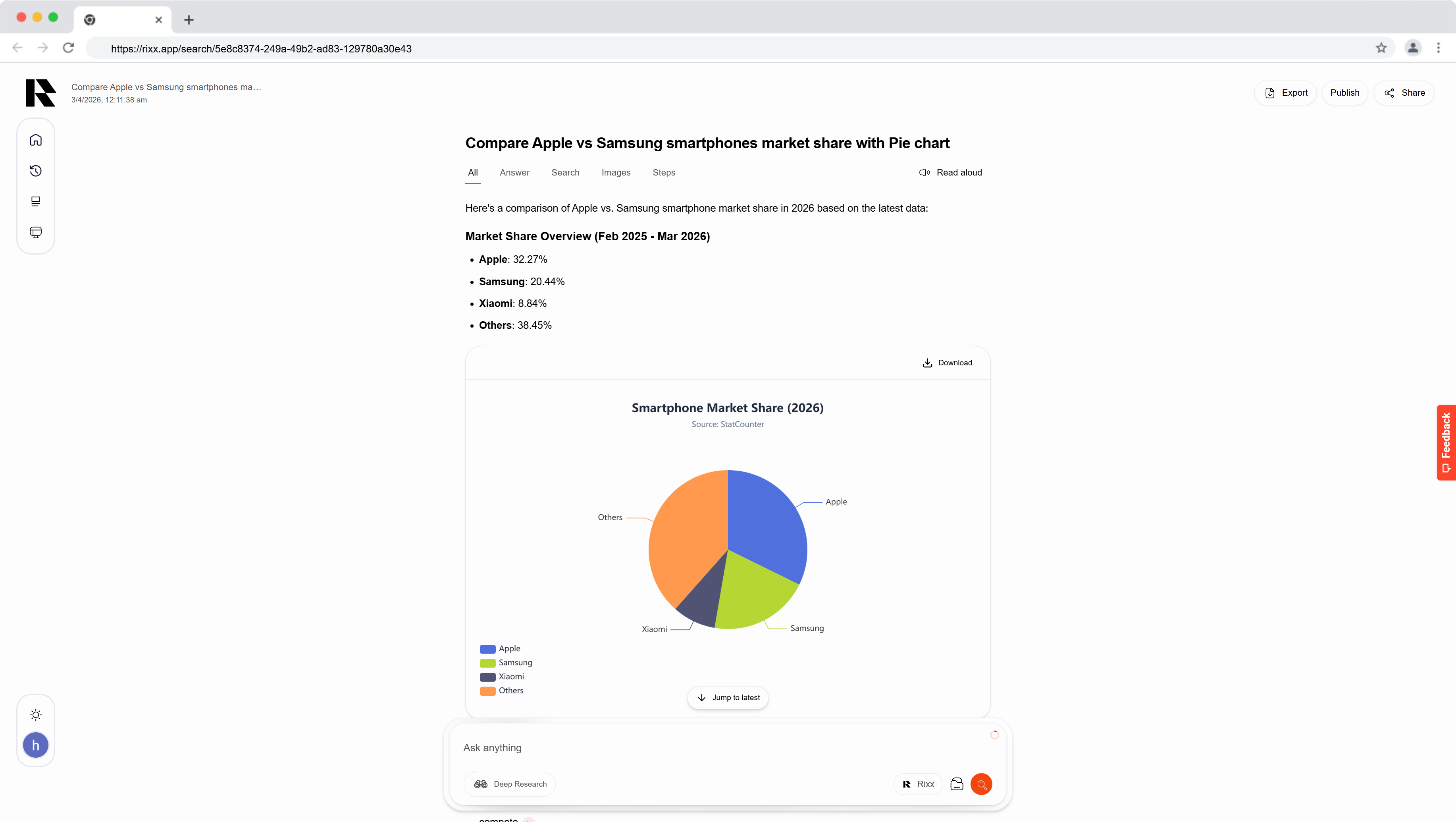The width and height of the screenshot is (1456, 822).
Task: Toggle Apple series in chart legend
Action: tap(500, 648)
